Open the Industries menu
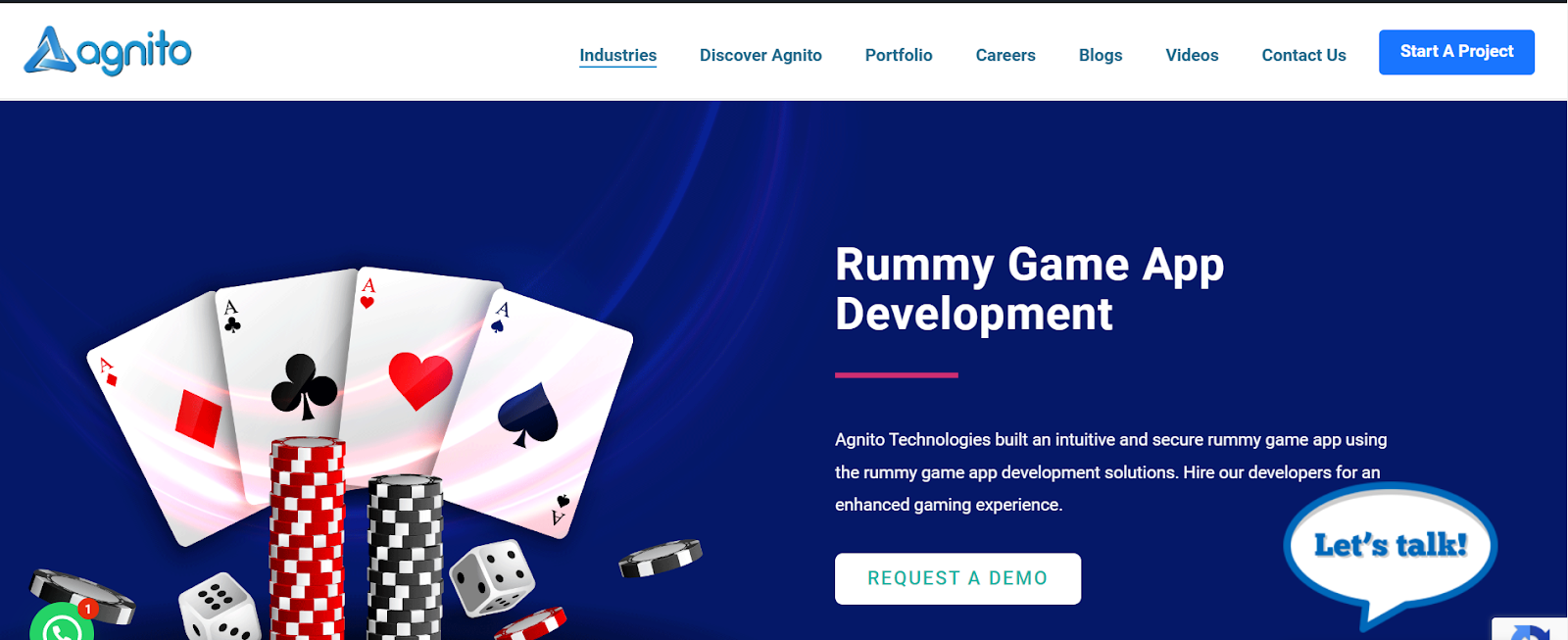Image resolution: width=1568 pixels, height=640 pixels. click(618, 55)
